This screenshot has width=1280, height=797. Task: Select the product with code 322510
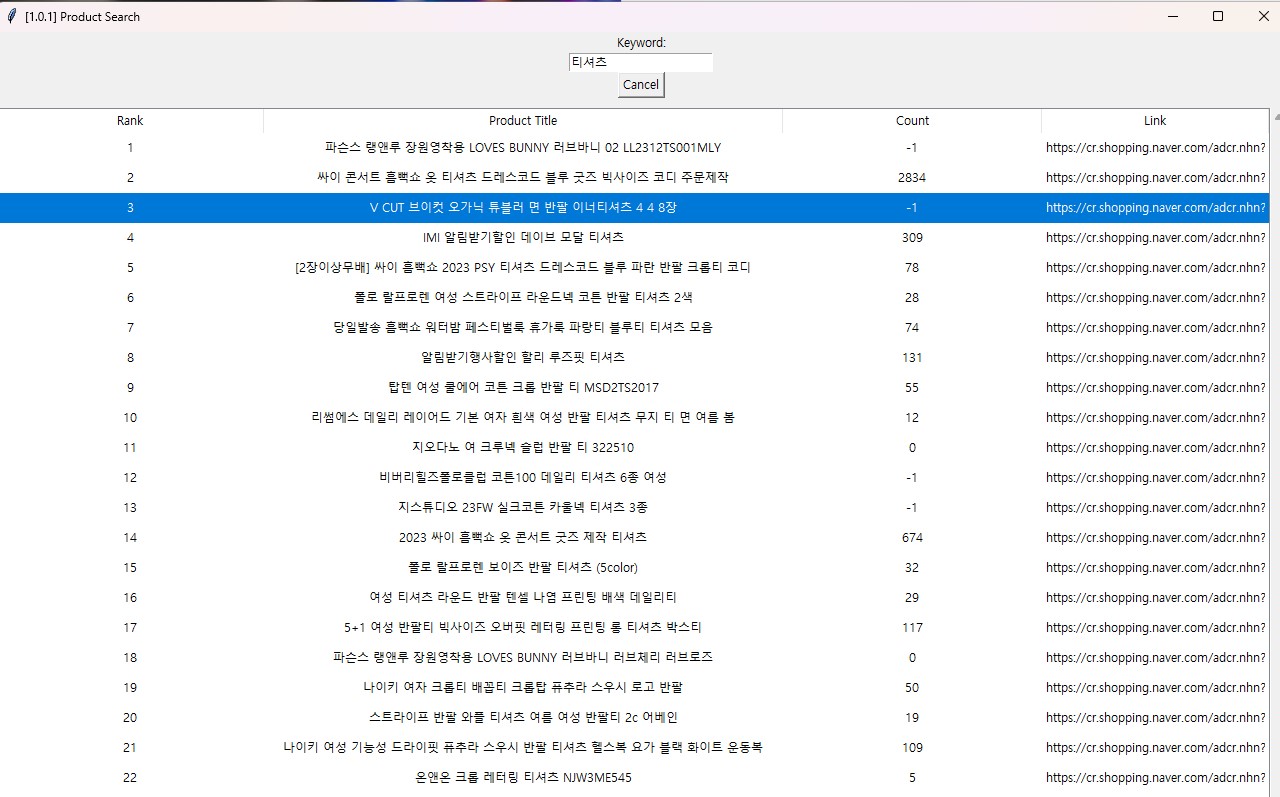523,448
